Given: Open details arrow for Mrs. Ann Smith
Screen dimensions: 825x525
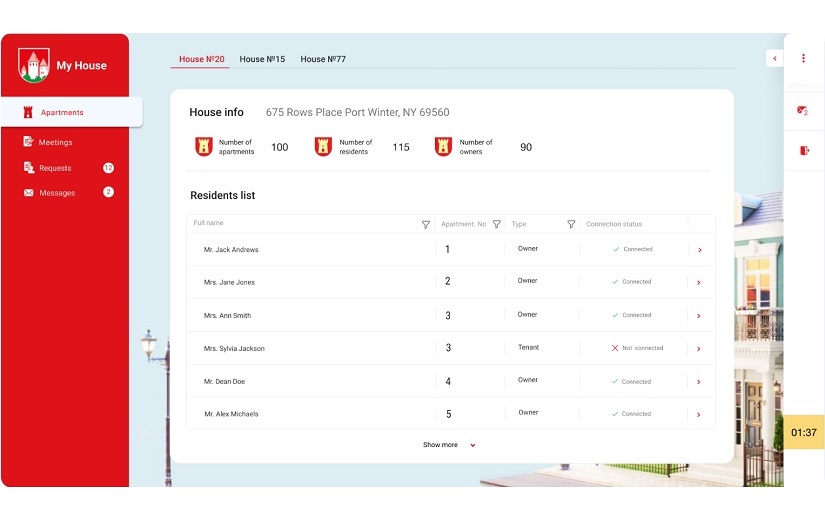Looking at the screenshot, I should [699, 316].
